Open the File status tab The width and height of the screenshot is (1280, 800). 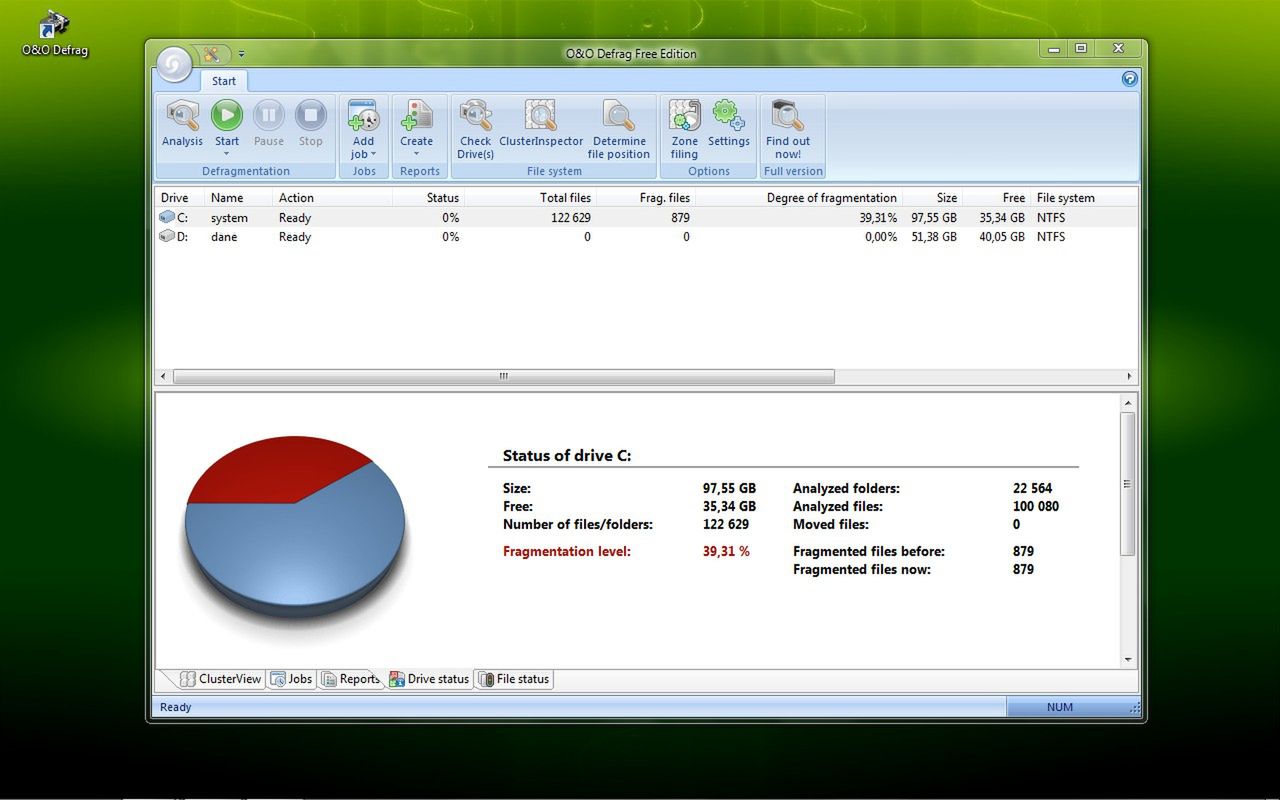click(x=514, y=679)
